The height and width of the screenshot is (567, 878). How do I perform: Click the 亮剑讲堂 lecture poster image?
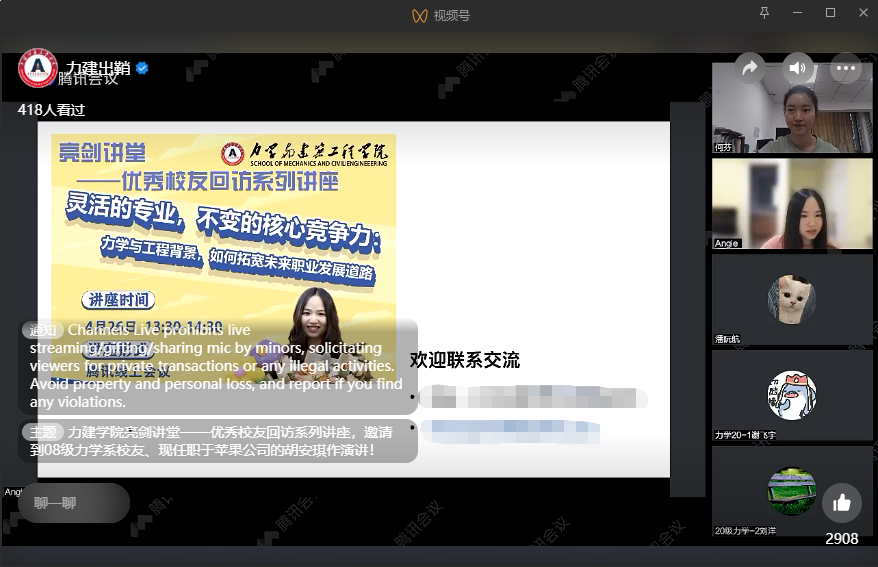point(224,240)
